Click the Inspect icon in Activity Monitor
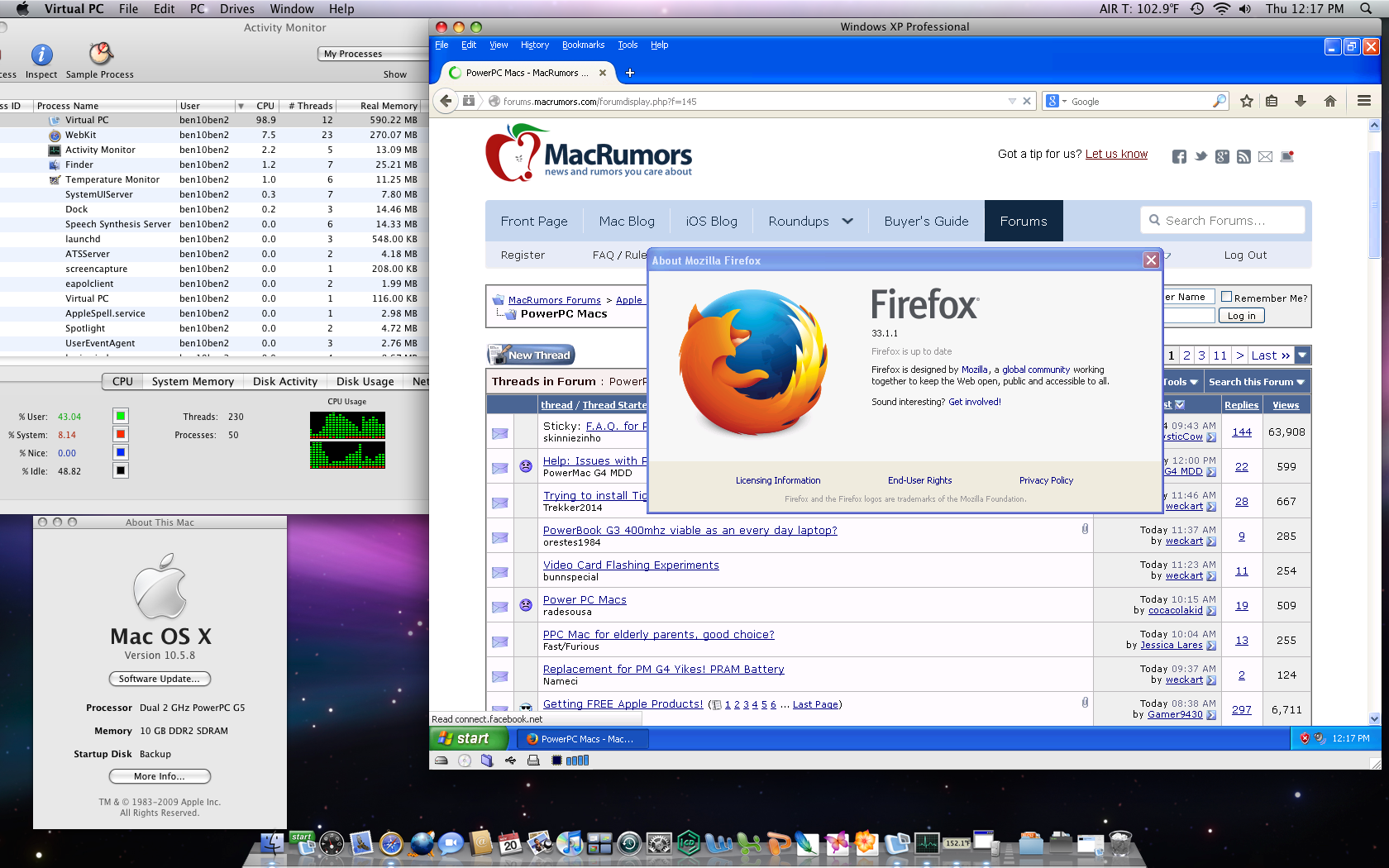Viewport: 1389px width, 868px height. point(41,55)
